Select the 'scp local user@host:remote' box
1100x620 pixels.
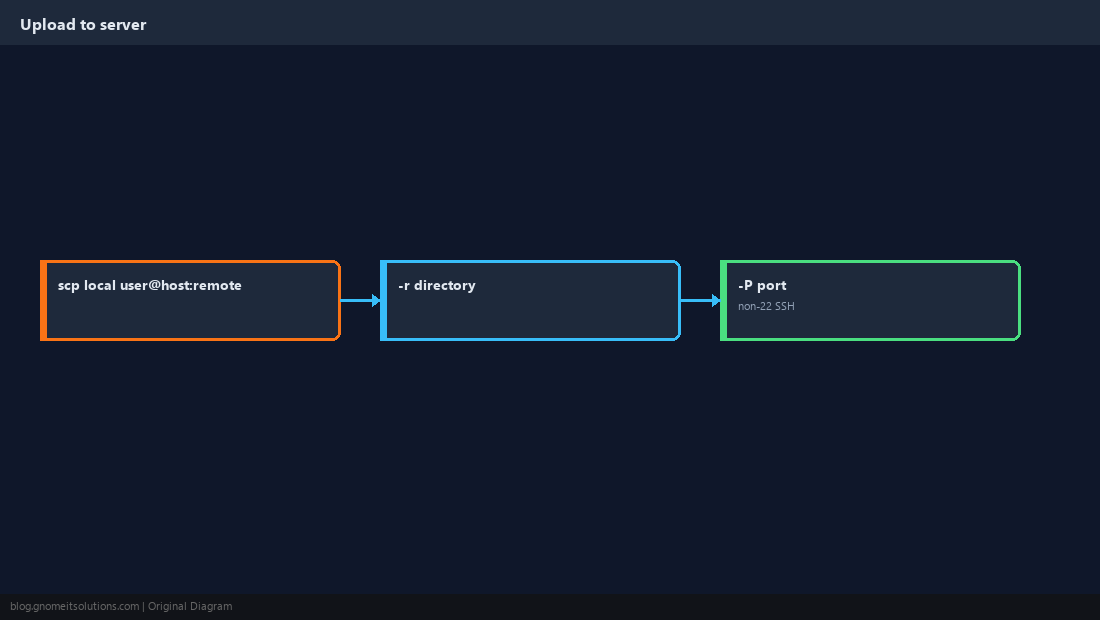pyautogui.click(x=190, y=300)
